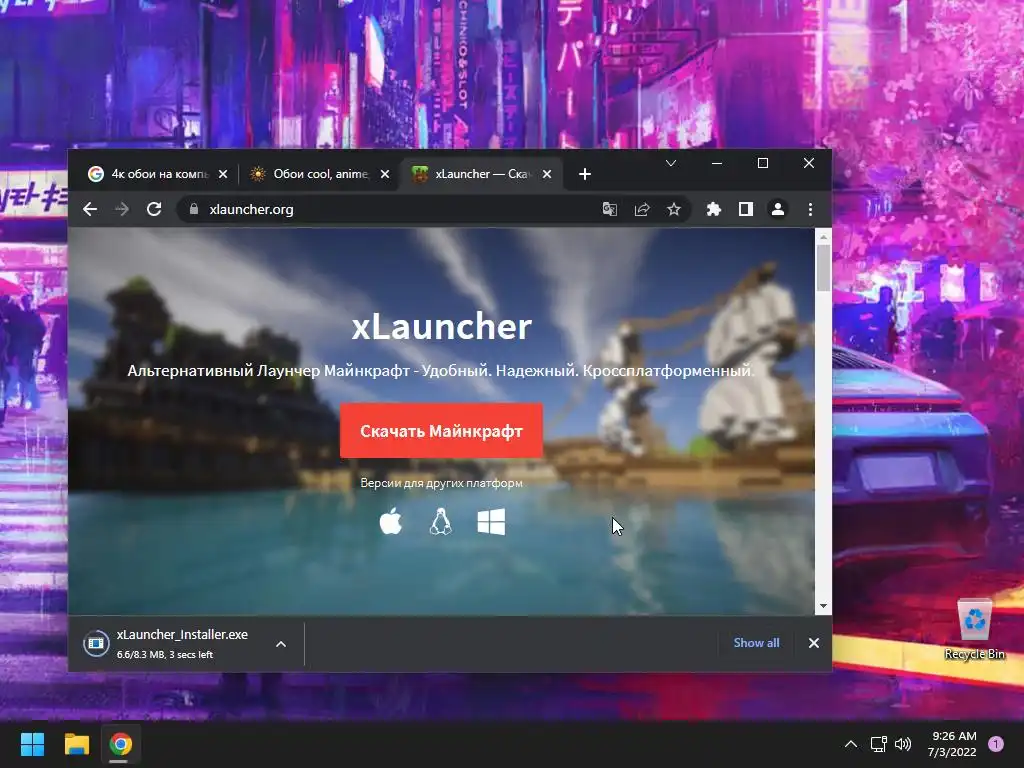
Task: Download the Linux version via penguin icon
Action: (441, 522)
